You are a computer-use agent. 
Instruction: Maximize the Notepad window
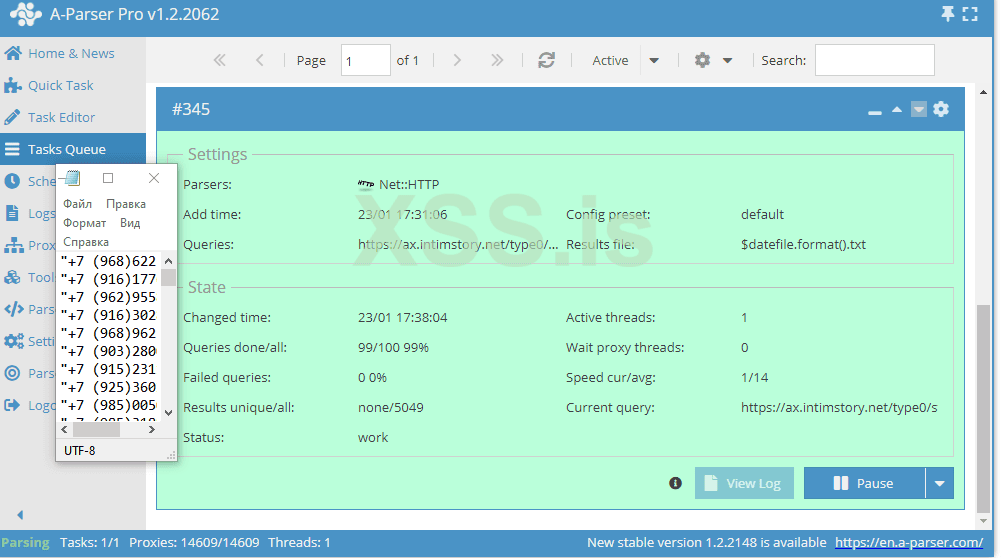pos(108,178)
